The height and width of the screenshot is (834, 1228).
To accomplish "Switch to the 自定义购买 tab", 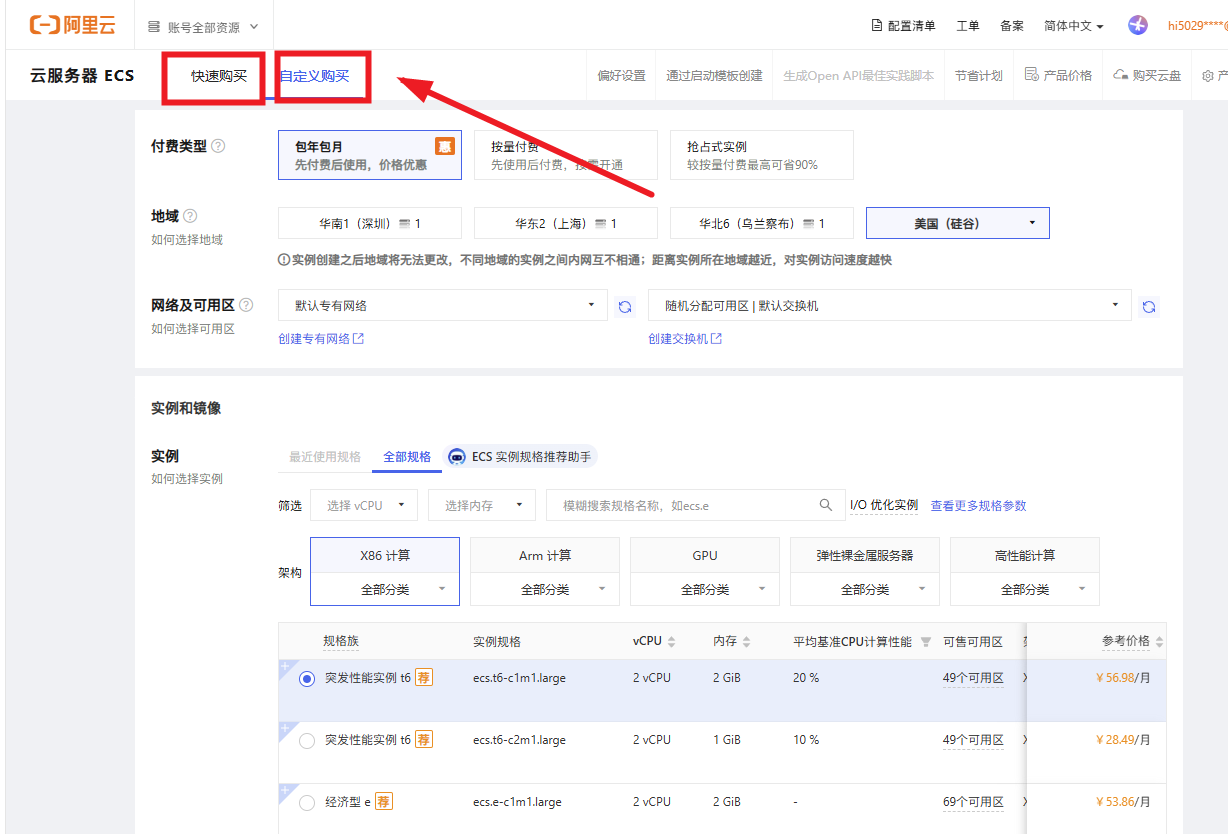I will [x=315, y=76].
